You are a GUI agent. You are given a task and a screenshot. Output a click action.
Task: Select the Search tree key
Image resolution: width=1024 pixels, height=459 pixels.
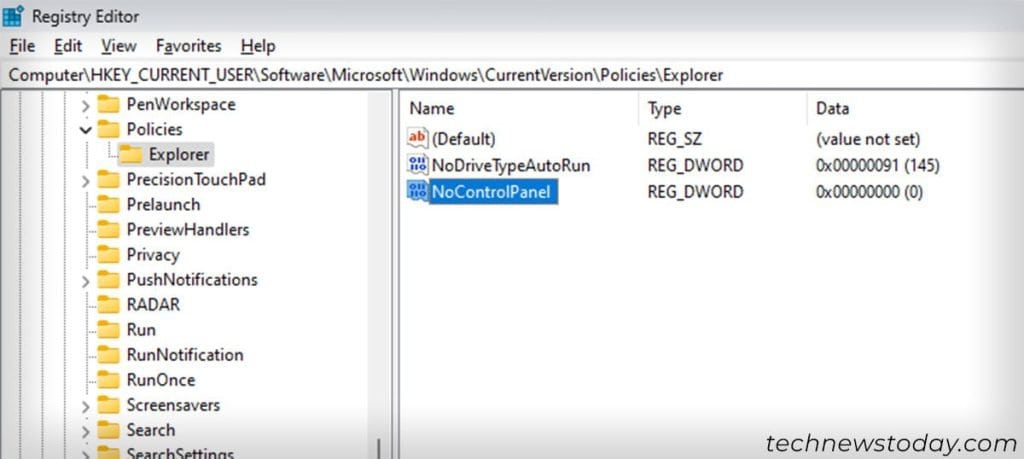(x=151, y=430)
